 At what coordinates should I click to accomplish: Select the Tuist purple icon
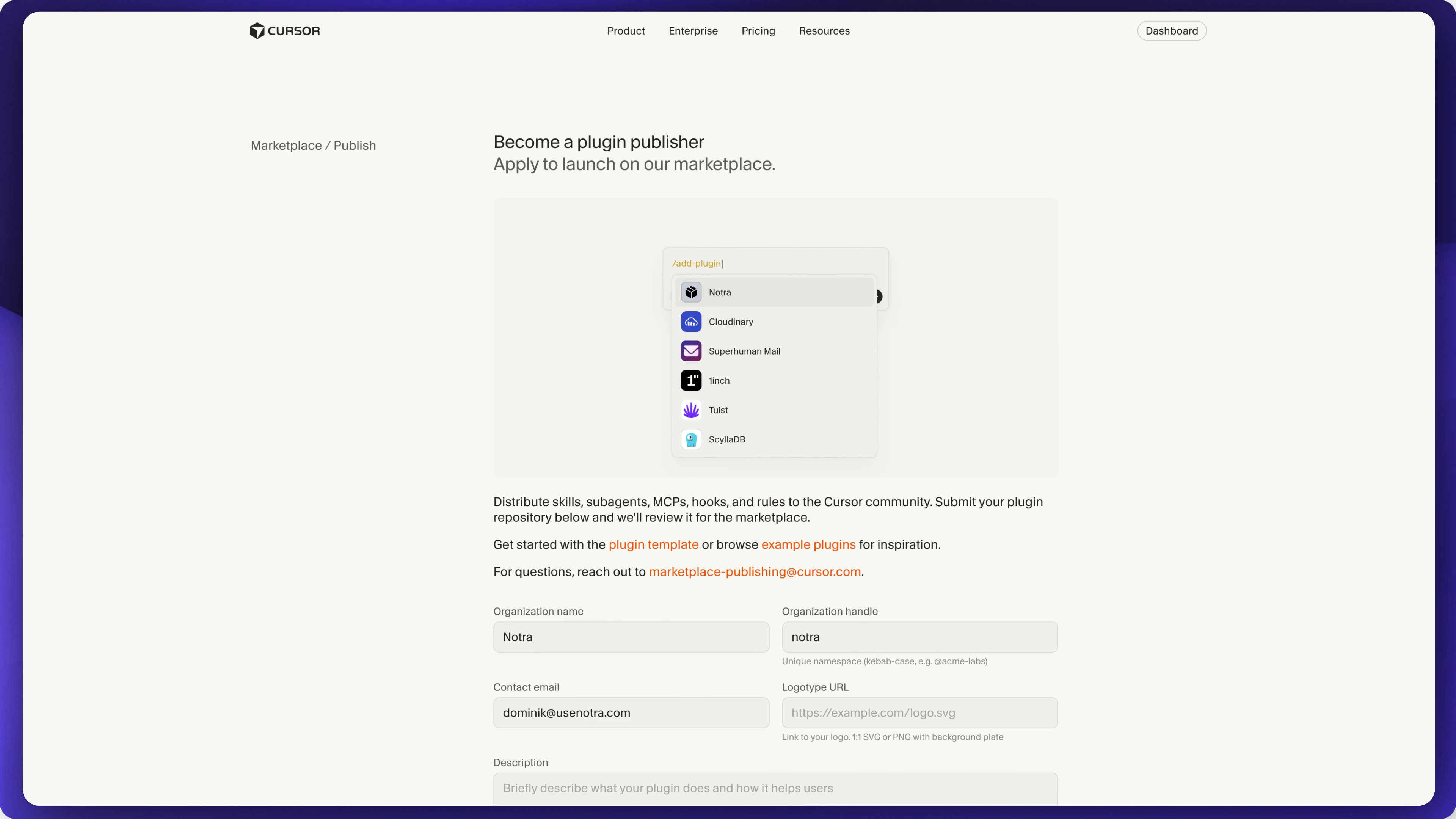(x=691, y=410)
